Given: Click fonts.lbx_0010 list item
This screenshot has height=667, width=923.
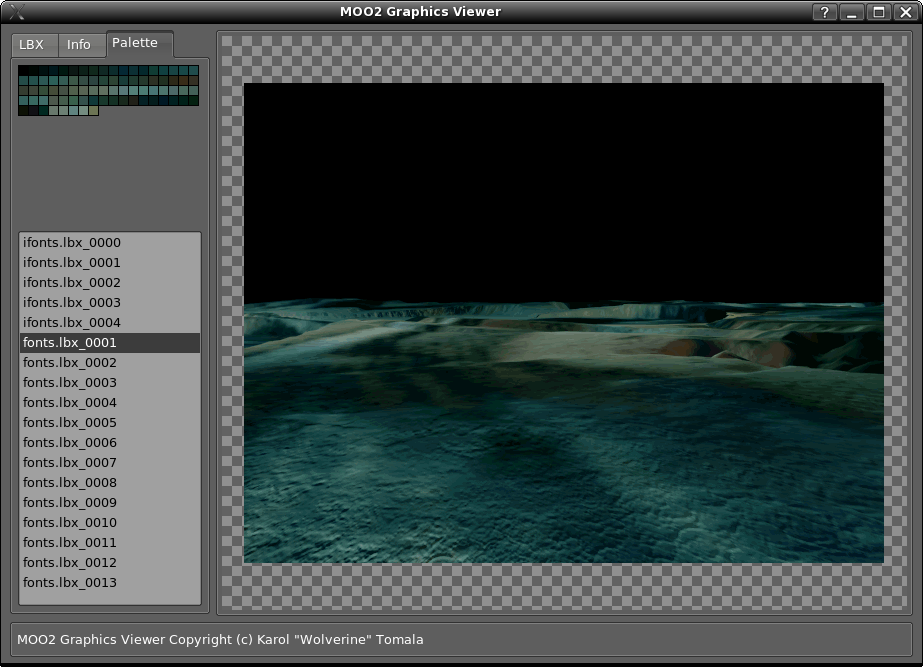Looking at the screenshot, I should 110,523.
